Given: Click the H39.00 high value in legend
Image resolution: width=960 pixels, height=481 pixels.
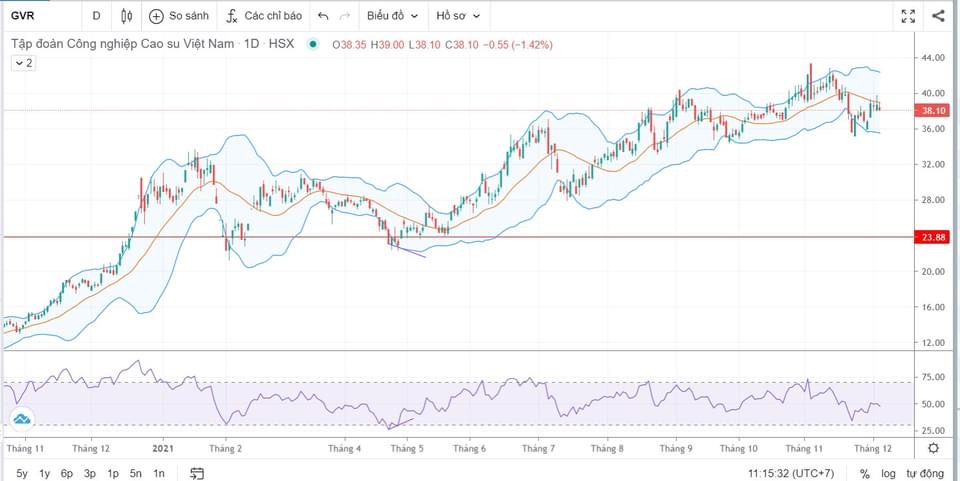Looking at the screenshot, I should [388, 45].
